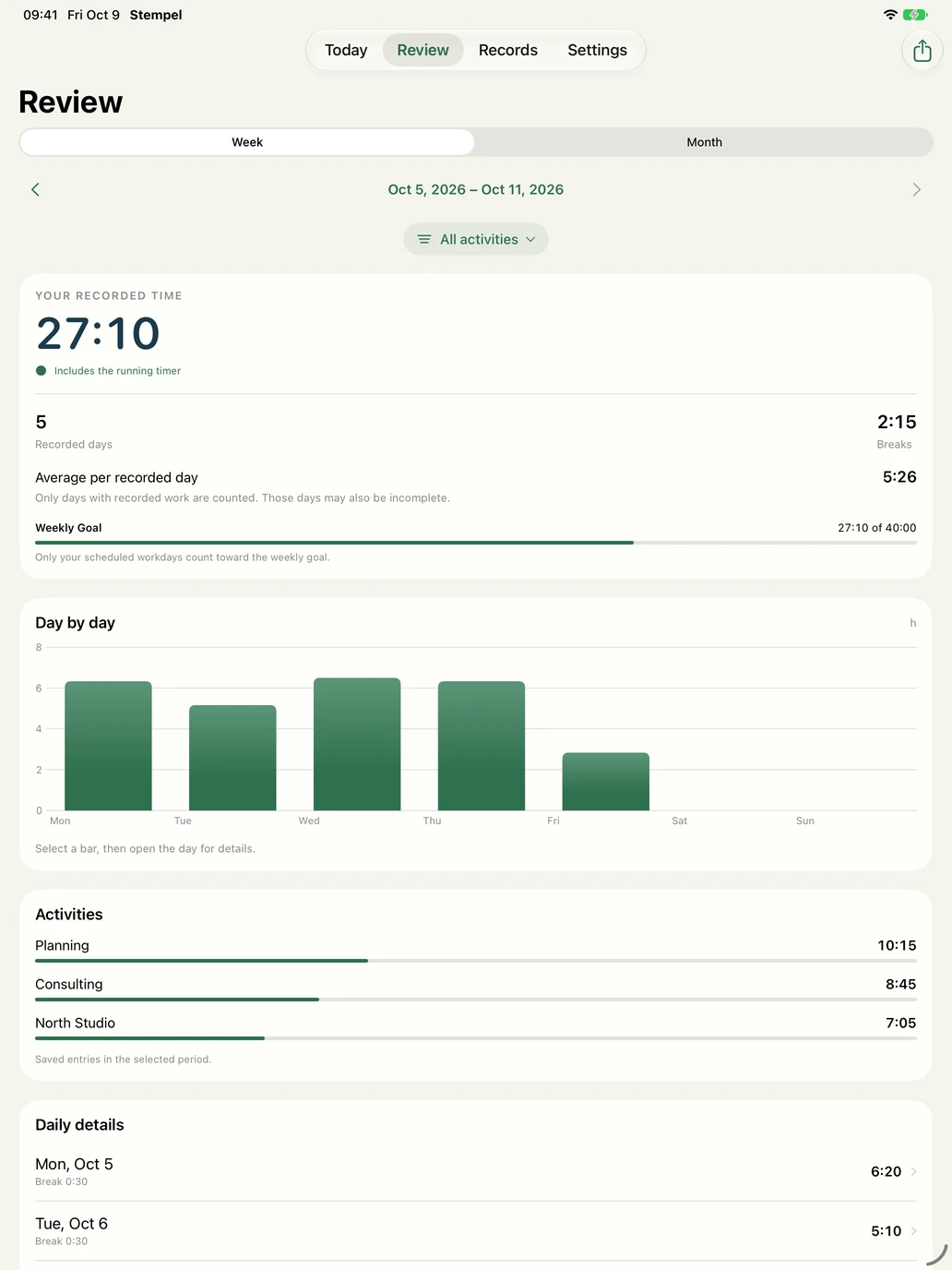Click Includes the running timer text
Image resolution: width=952 pixels, height=1270 pixels.
(117, 371)
